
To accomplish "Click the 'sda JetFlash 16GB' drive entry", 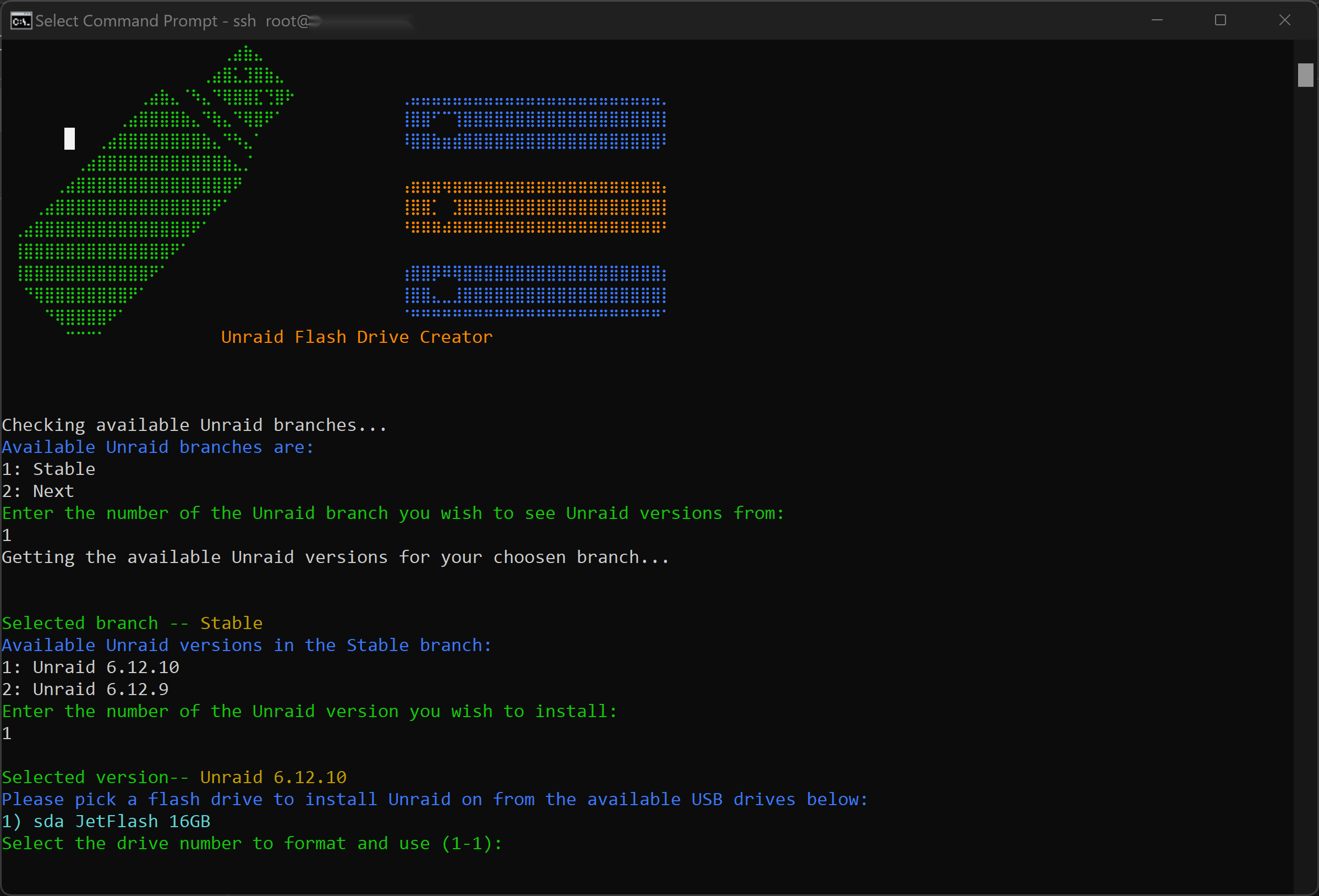I will point(122,822).
